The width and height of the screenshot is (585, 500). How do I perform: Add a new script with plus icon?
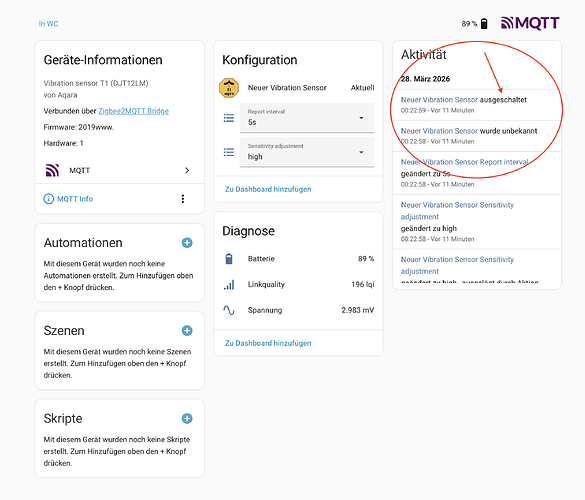tap(187, 419)
